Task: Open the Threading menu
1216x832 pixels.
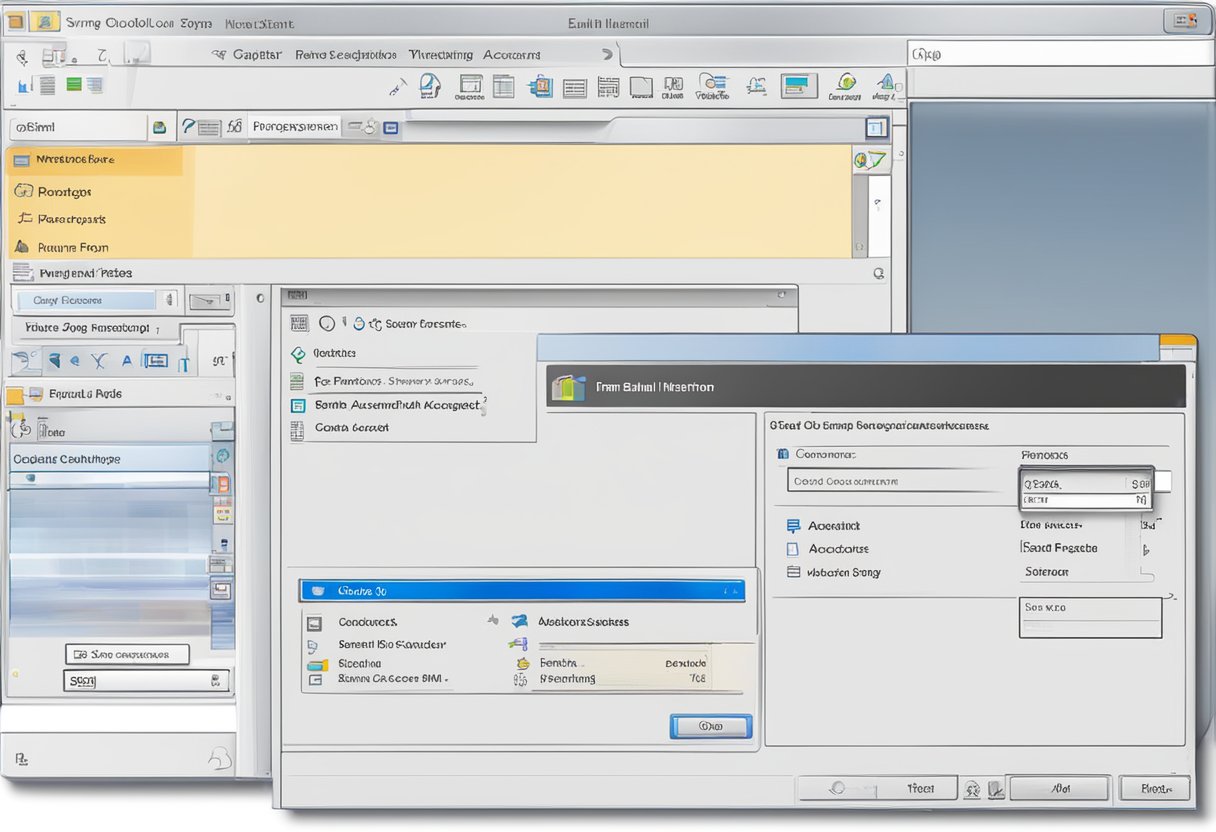Action: [440, 54]
